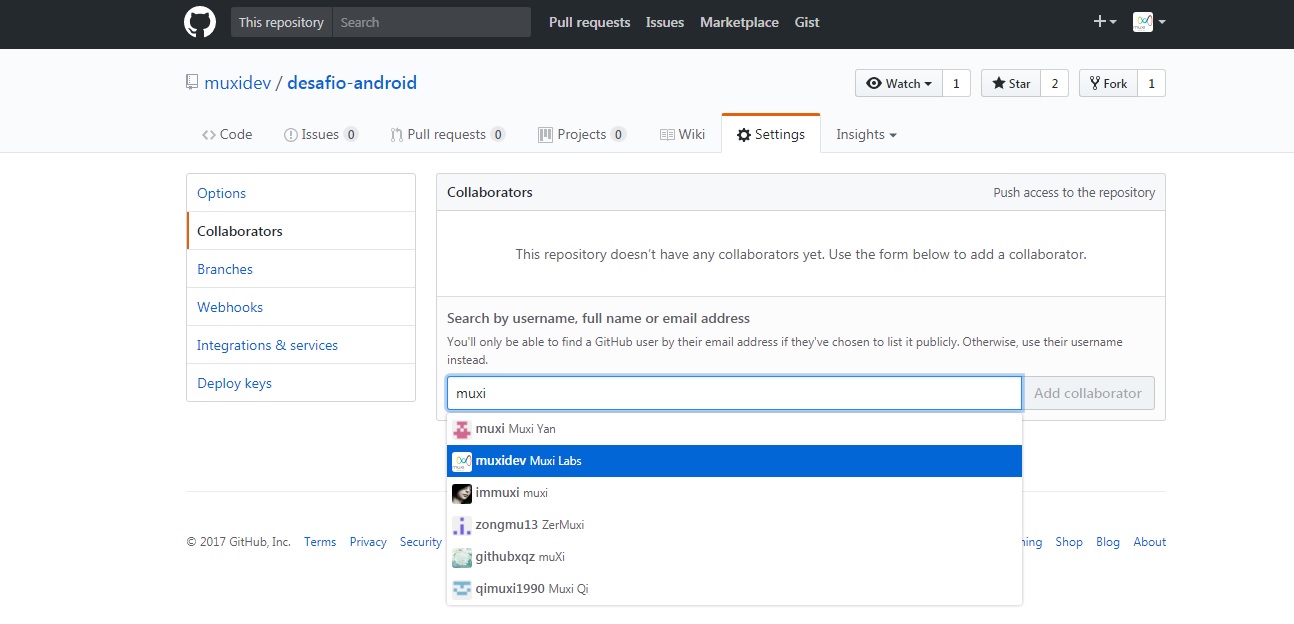Focus the top Search field
The height and width of the screenshot is (624, 1294).
coord(431,22)
